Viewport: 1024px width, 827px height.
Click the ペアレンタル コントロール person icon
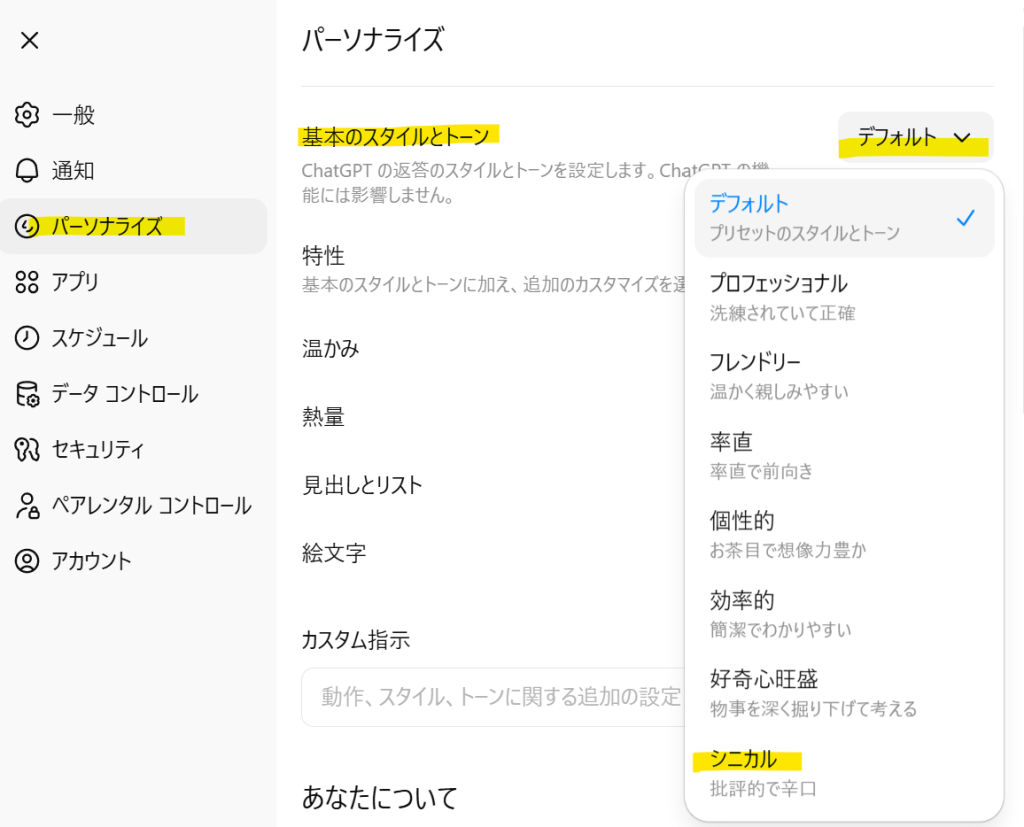tap(27, 505)
